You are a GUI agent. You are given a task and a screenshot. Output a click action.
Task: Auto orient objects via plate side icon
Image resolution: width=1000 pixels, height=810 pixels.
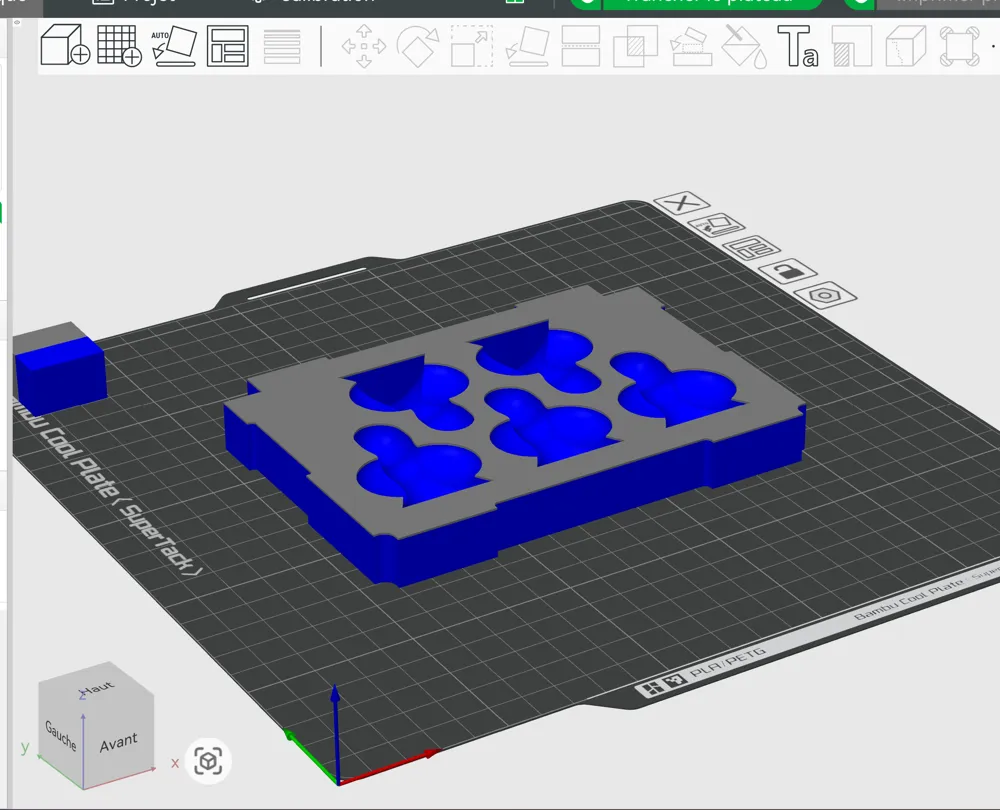coord(717,225)
